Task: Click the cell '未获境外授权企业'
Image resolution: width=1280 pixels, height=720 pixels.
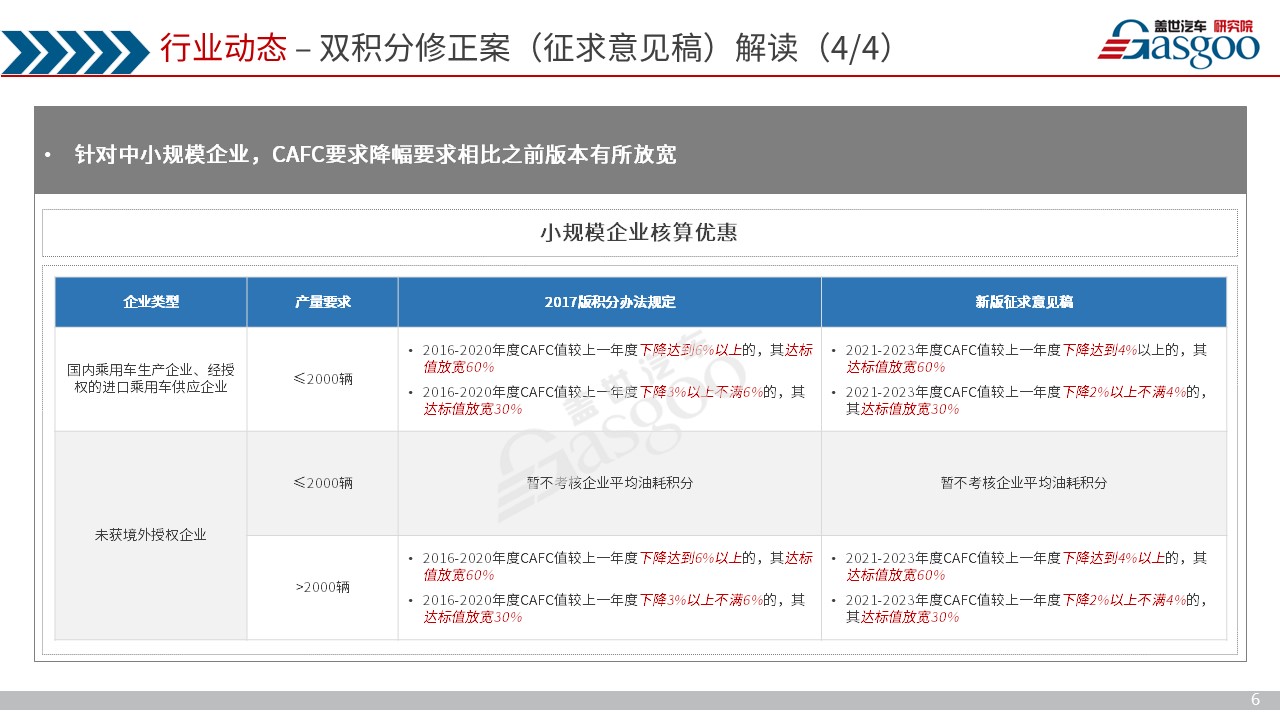Action: (x=151, y=535)
